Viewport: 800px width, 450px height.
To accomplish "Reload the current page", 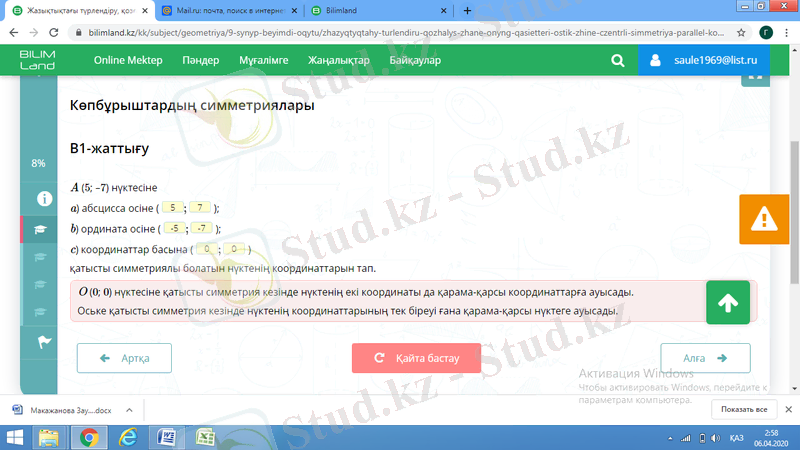I will click(x=54, y=33).
